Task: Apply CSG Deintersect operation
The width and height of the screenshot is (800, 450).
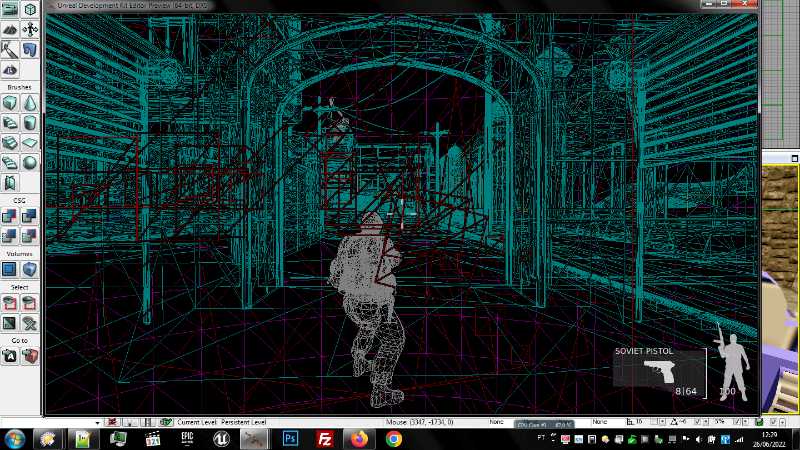Action: click(30, 236)
